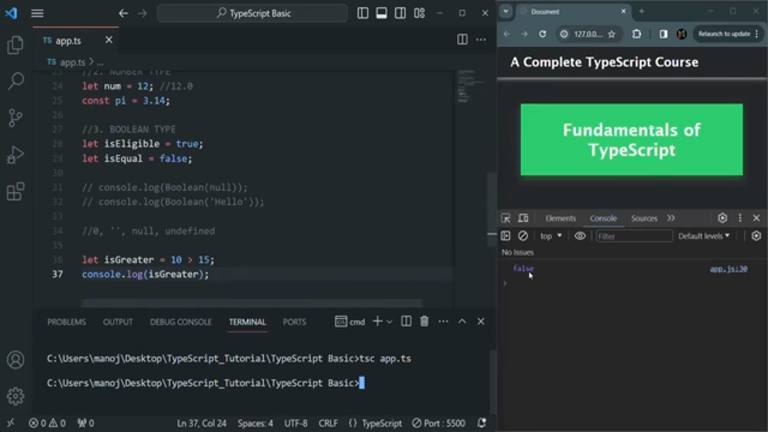Image resolution: width=768 pixels, height=432 pixels.
Task: Reload the page in Chrome
Action: [543, 34]
